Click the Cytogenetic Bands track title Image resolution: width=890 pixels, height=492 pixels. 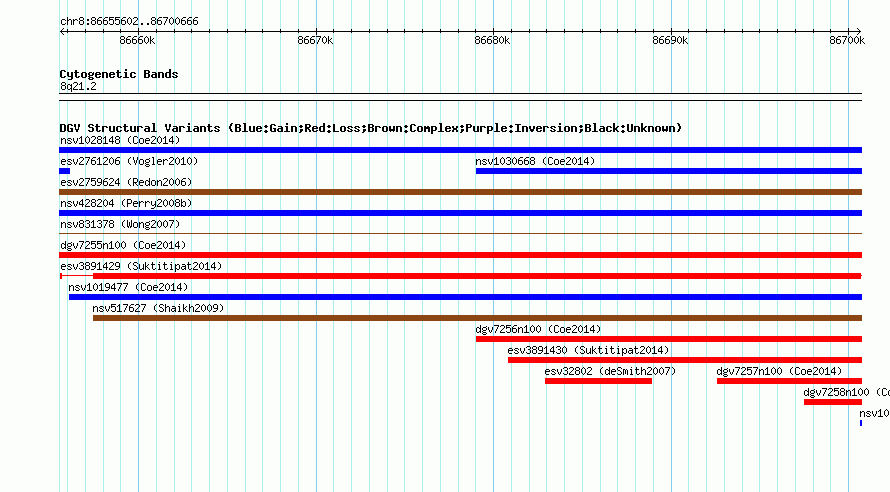click(119, 74)
